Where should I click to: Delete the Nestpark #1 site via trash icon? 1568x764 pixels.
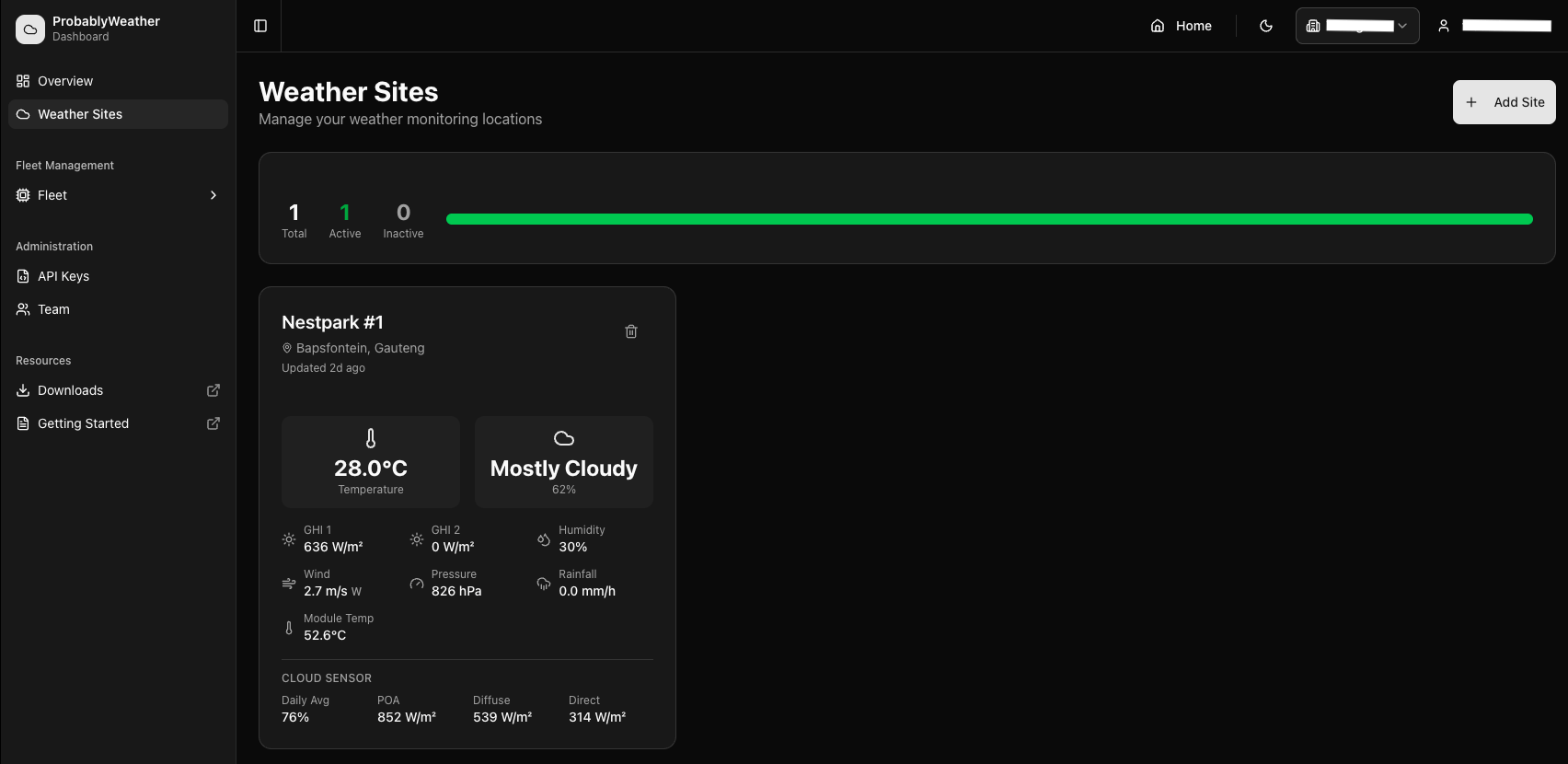(631, 331)
